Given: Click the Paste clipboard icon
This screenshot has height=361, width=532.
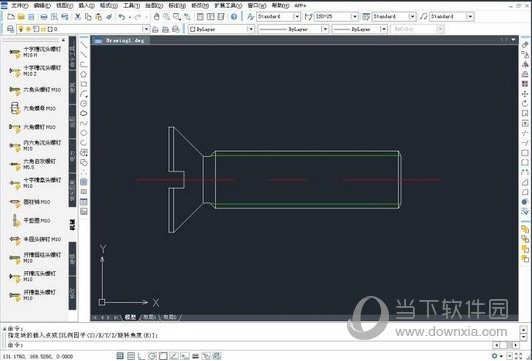Looking at the screenshot, I should [x=98, y=17].
